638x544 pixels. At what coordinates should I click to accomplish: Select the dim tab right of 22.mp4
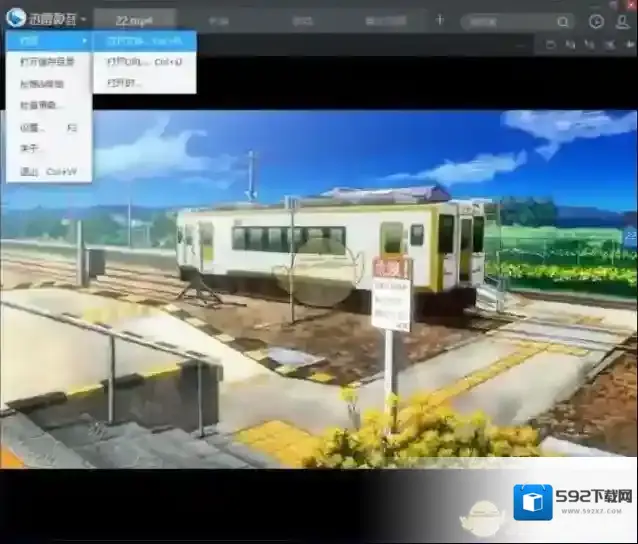218,20
